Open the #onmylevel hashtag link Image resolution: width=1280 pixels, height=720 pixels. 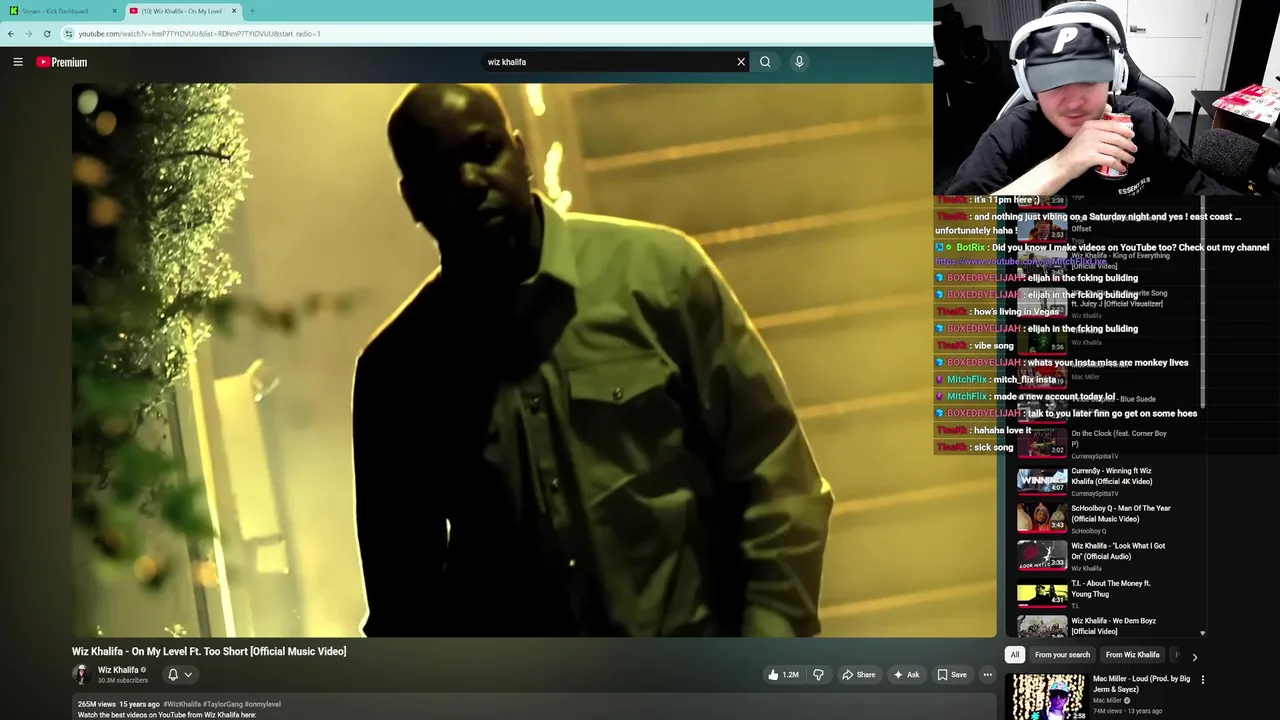coord(262,704)
